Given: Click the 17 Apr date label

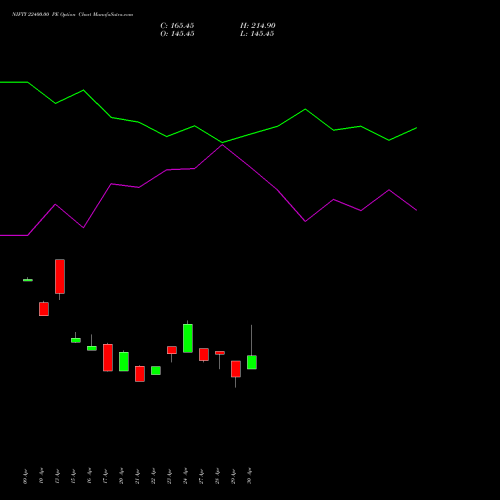Looking at the screenshot, I should (x=105, y=476).
